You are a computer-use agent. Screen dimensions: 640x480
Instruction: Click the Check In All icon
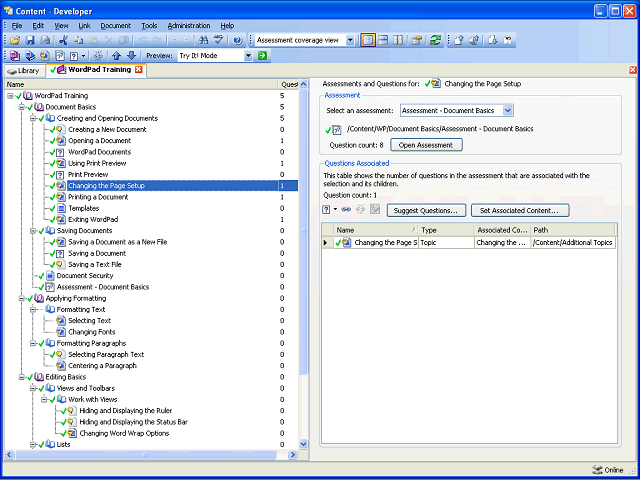coord(473,40)
